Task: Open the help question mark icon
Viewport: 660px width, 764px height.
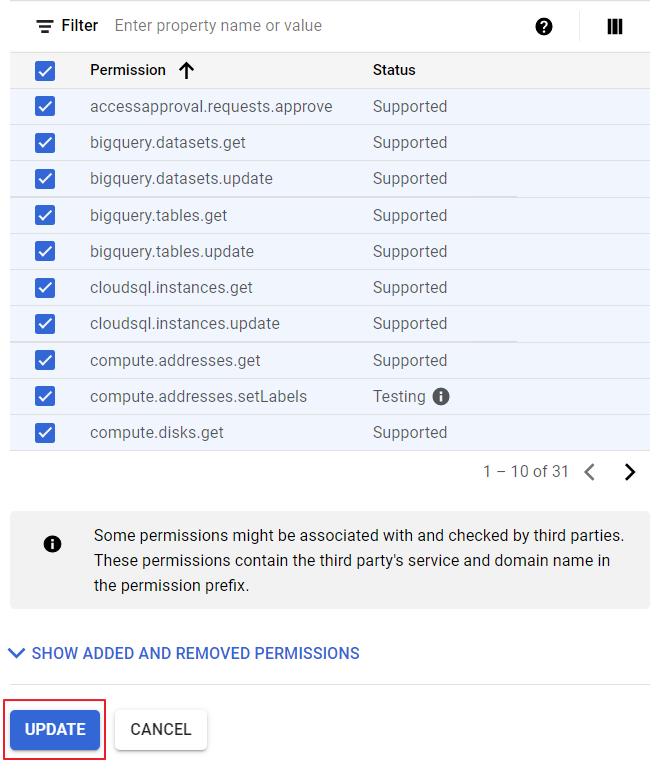Action: coord(544,27)
